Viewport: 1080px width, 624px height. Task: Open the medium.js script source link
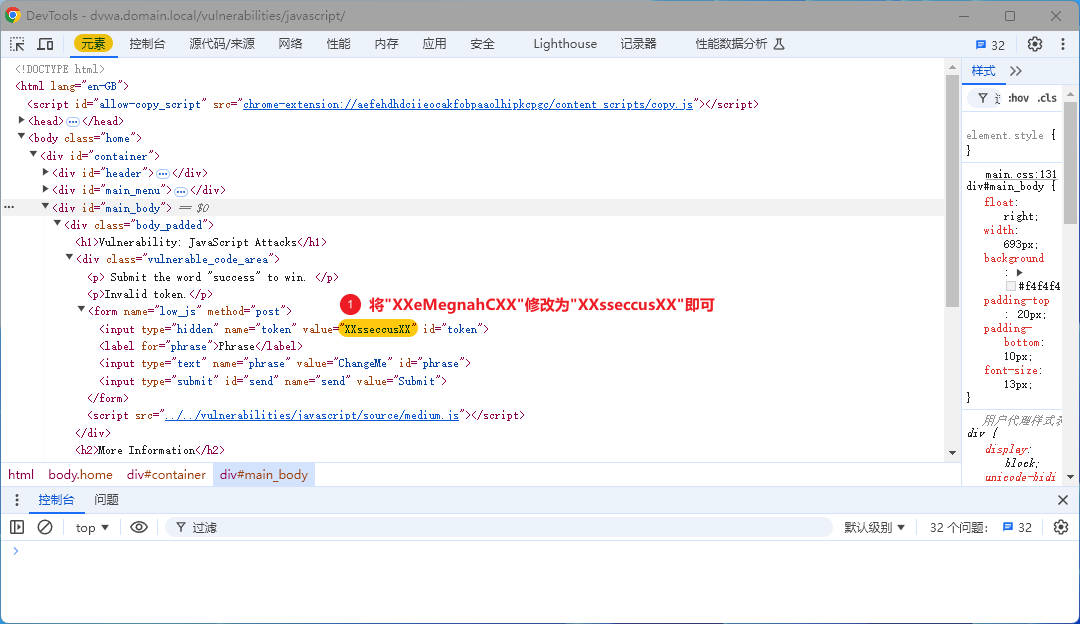click(x=312, y=415)
